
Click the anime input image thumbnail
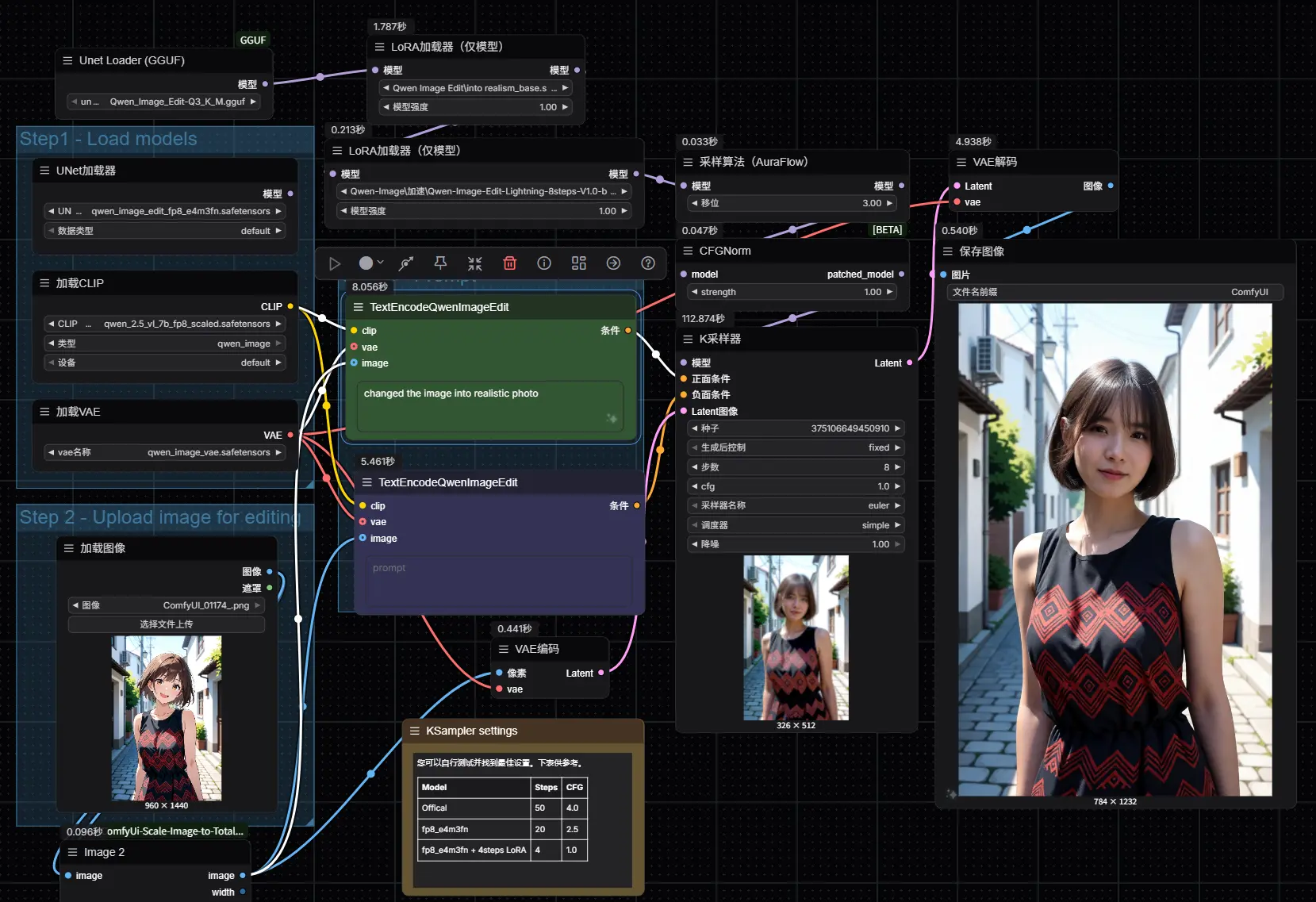167,718
